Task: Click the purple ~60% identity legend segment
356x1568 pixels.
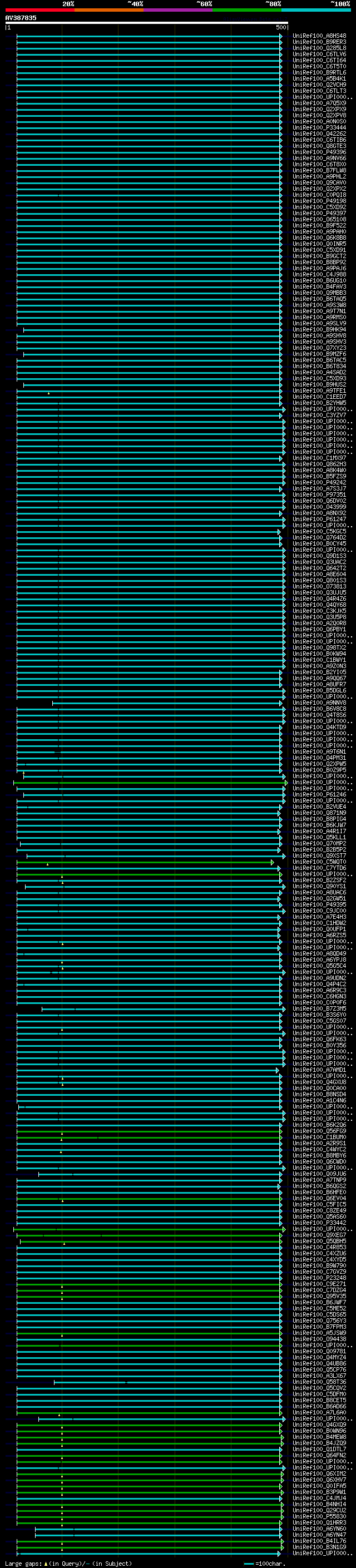Action: (x=179, y=11)
